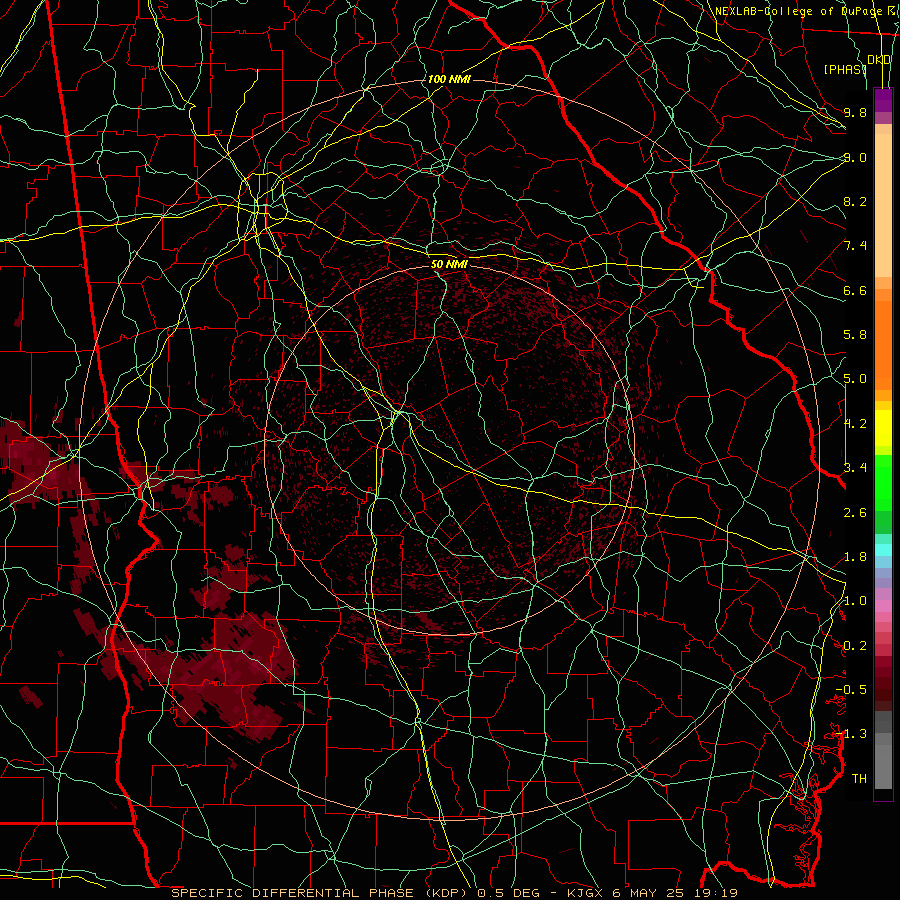Viewport: 900px width, 900px height.
Task: Pick the pink band on color scale
Action: tap(883, 606)
